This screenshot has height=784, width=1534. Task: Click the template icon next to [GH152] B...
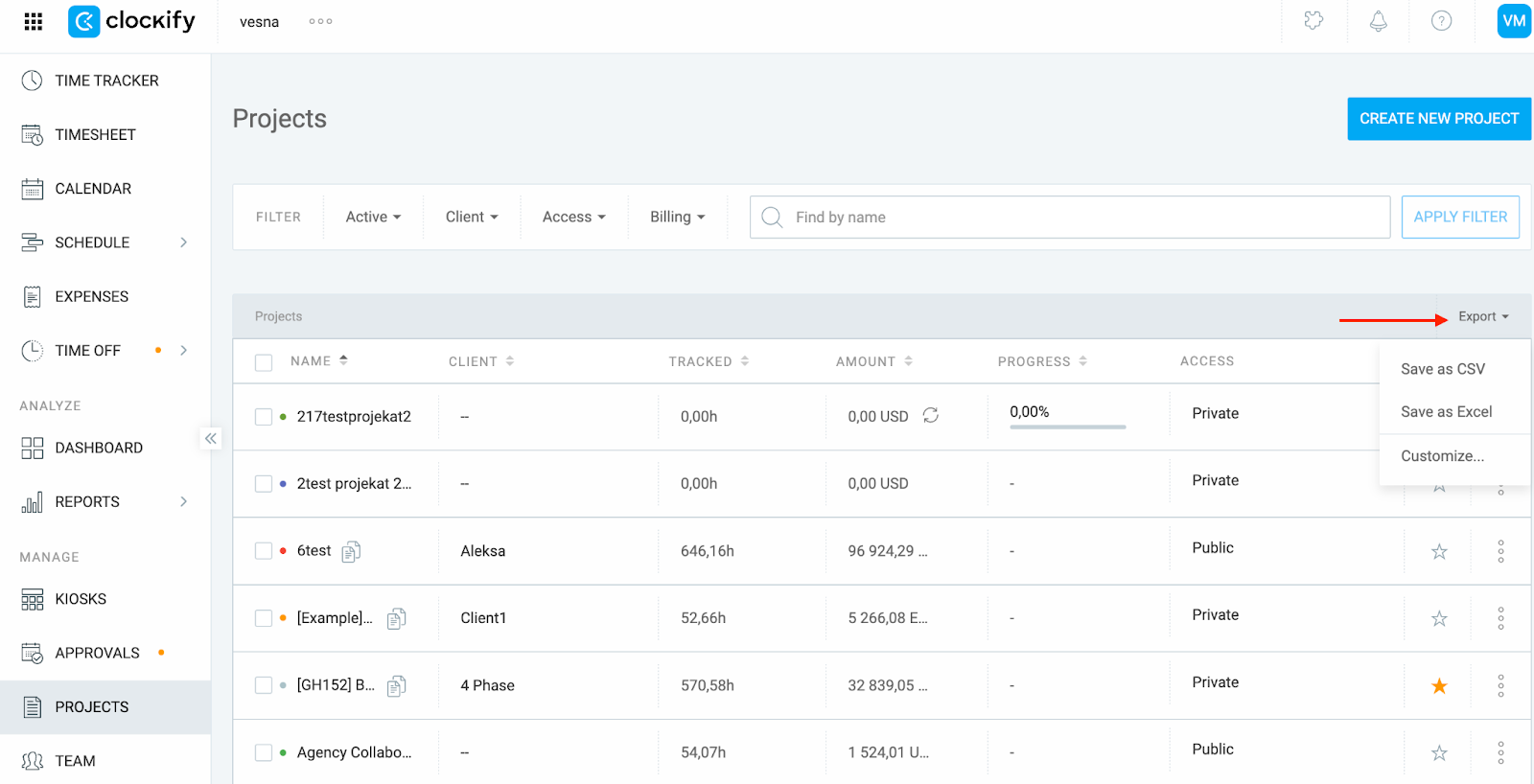click(397, 685)
